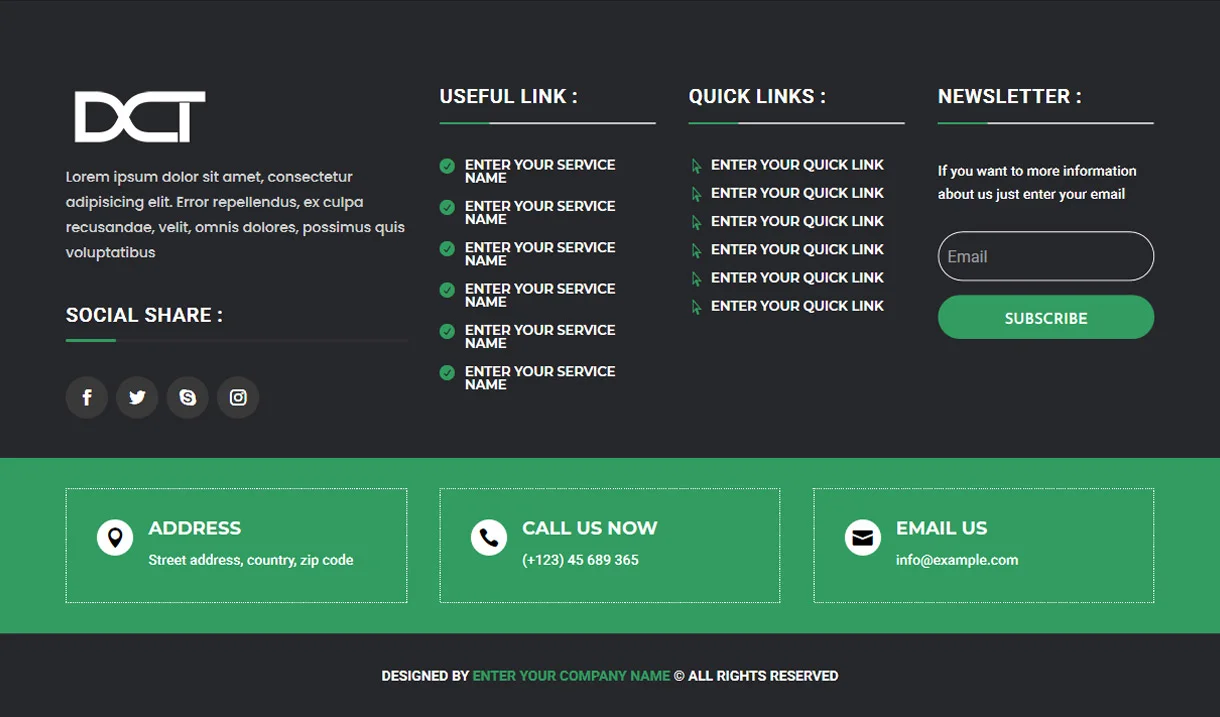The width and height of the screenshot is (1220, 717).
Task: Click the location pin icon in Address card
Action: pyautogui.click(x=114, y=537)
